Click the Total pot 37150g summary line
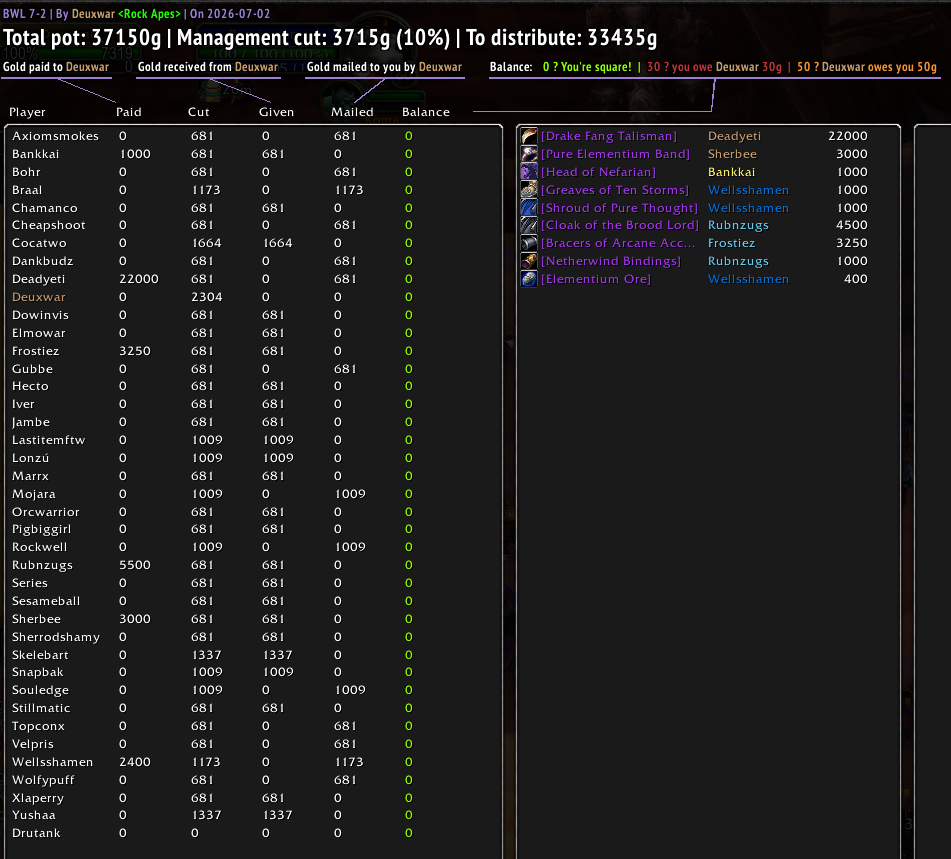 [x=329, y=38]
